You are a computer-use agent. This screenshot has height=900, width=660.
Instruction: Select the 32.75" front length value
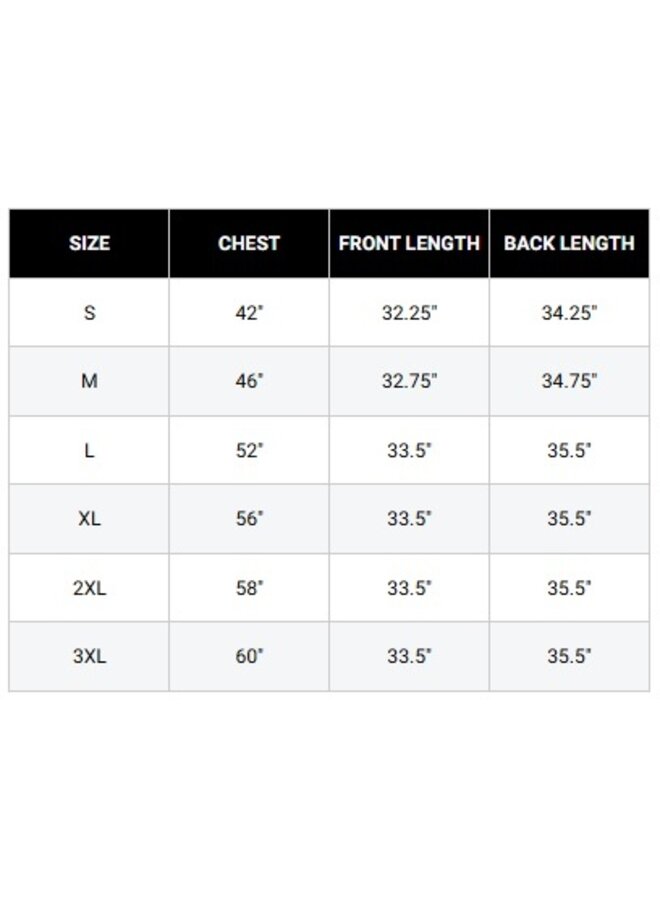point(409,381)
